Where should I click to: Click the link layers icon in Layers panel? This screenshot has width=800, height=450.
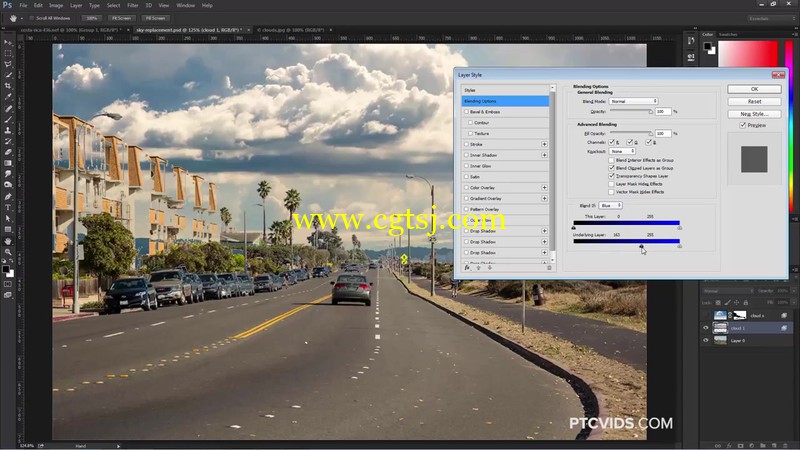point(718,445)
